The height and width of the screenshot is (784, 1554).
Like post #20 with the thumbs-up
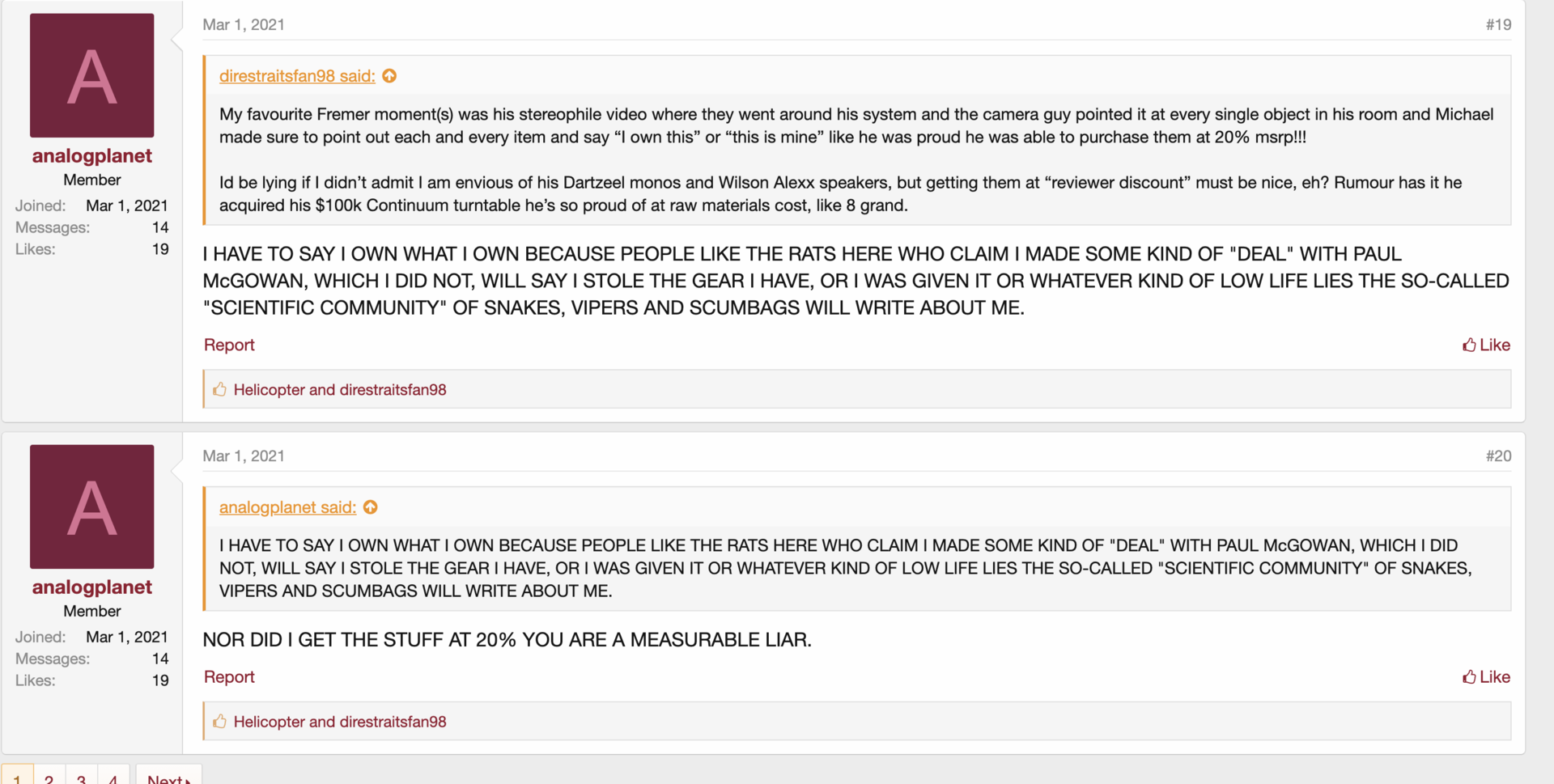click(1486, 677)
